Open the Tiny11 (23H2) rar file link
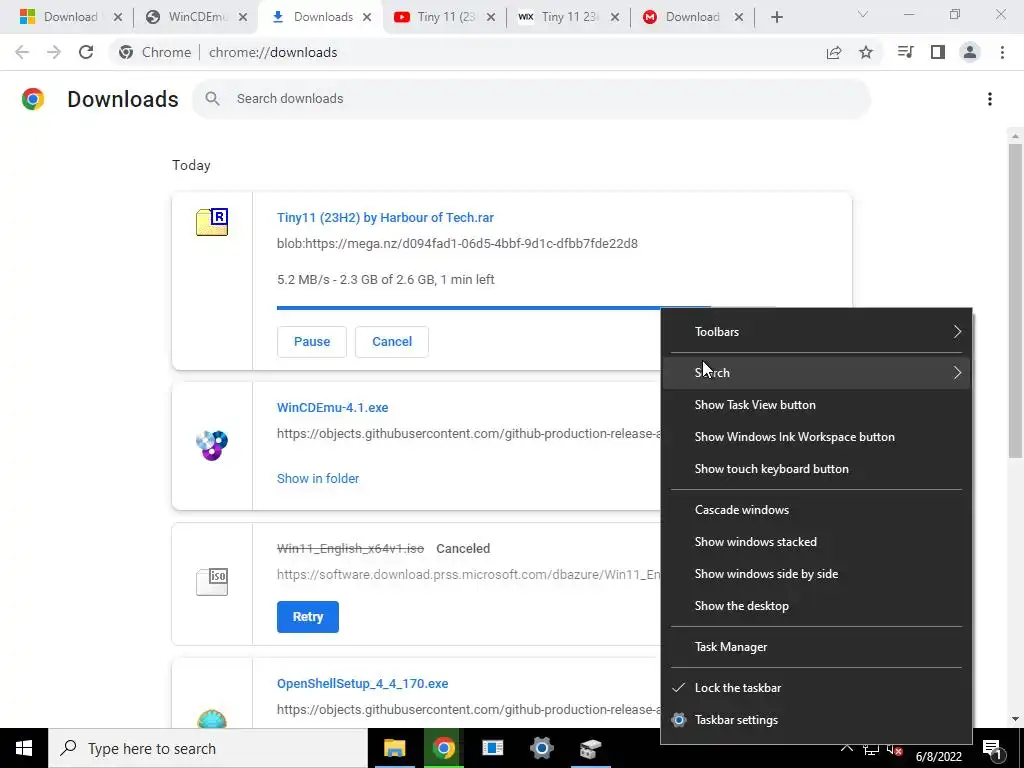1024x768 pixels. click(x=385, y=217)
